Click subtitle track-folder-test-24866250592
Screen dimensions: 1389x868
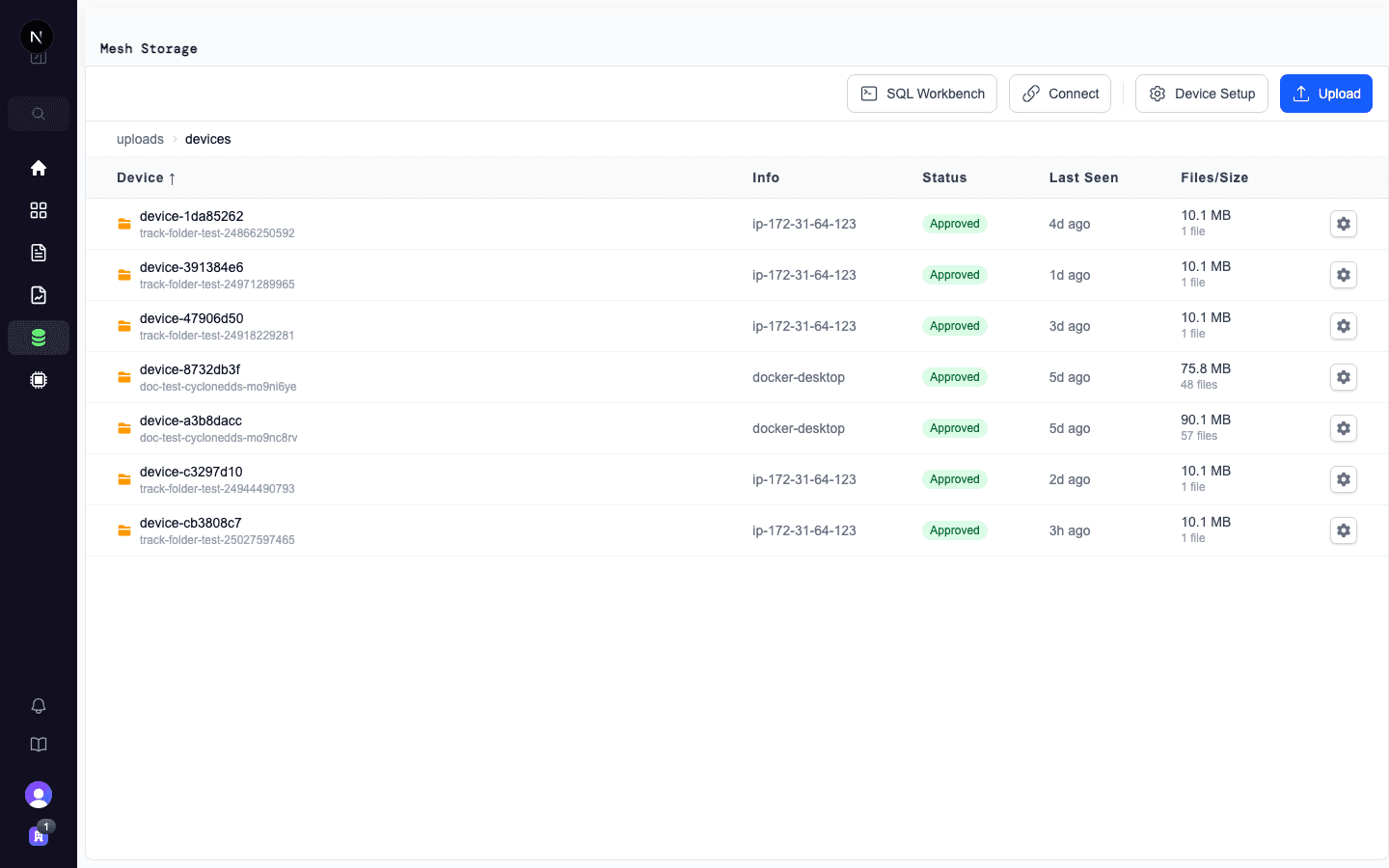tap(217, 233)
